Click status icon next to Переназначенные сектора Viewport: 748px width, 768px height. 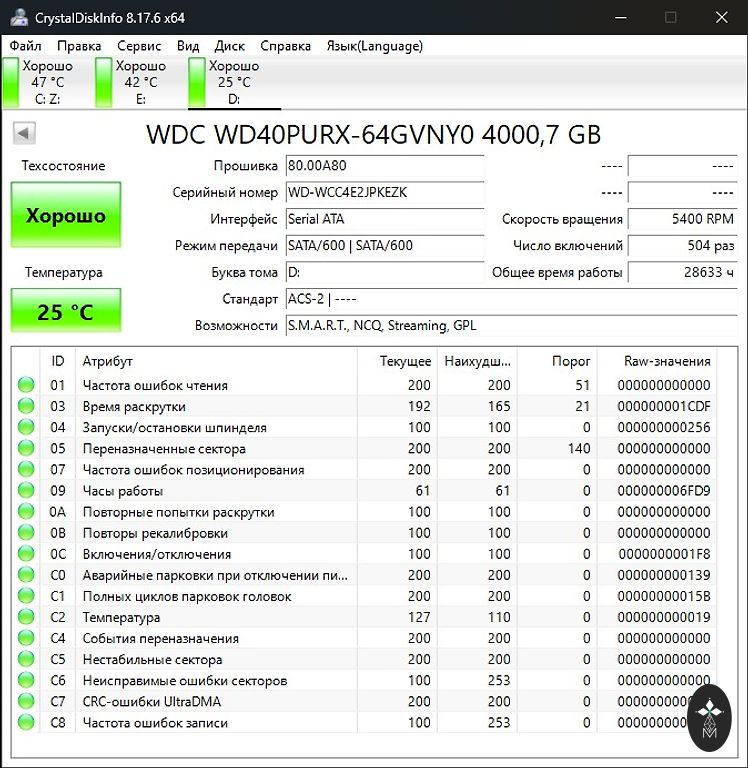(26, 449)
